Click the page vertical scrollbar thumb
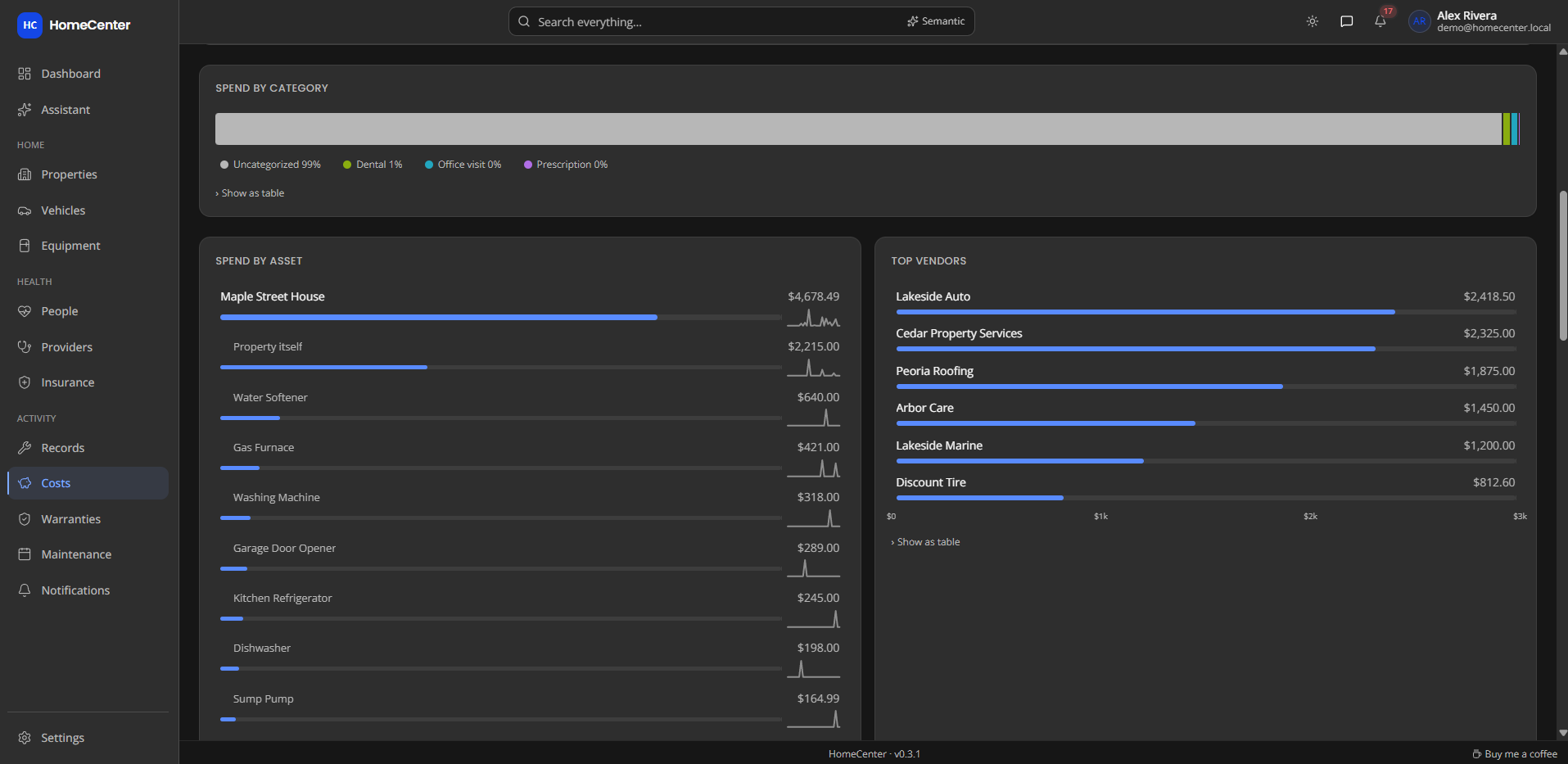 point(1563,265)
